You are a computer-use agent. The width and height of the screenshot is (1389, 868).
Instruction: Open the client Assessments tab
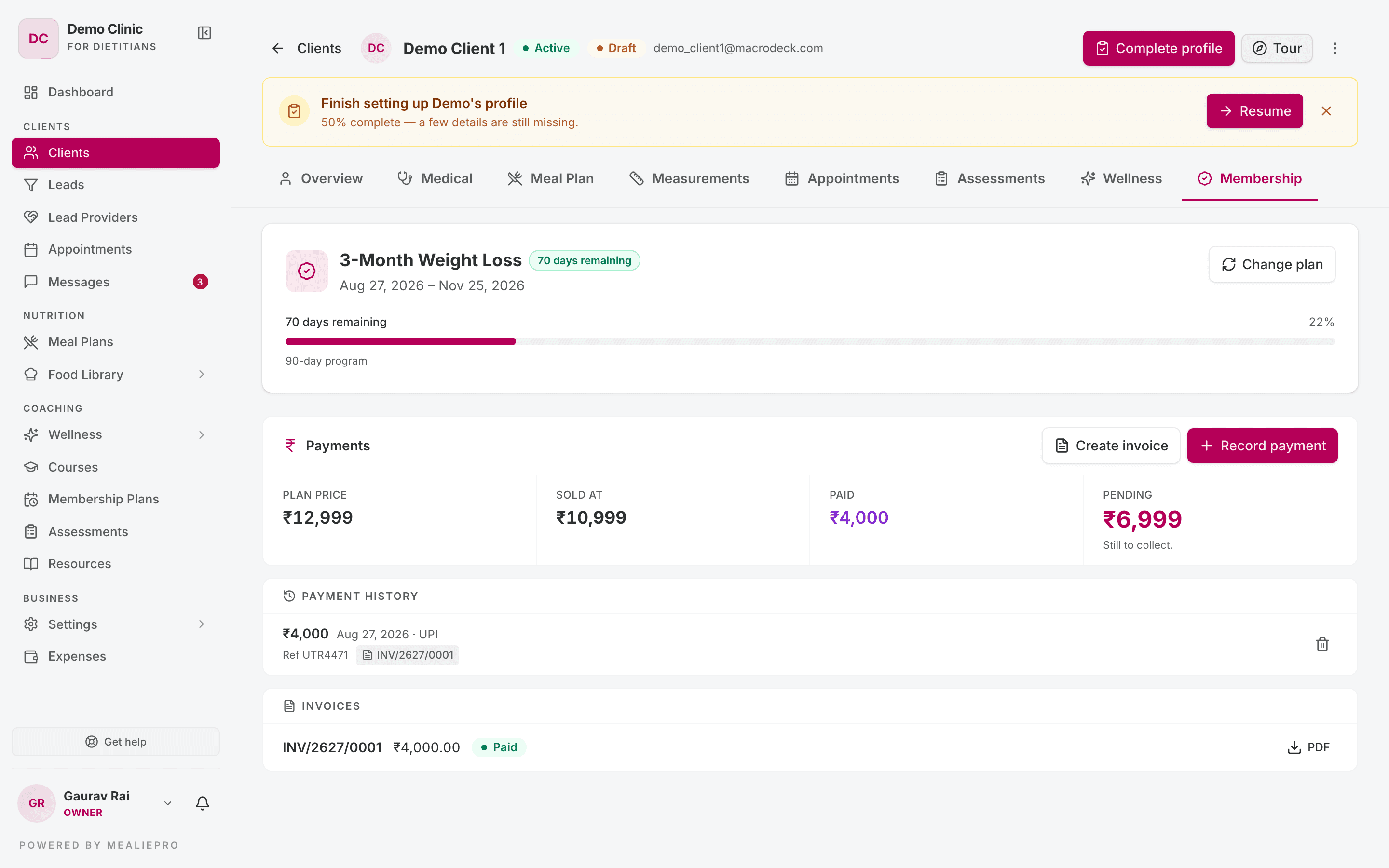(x=990, y=178)
